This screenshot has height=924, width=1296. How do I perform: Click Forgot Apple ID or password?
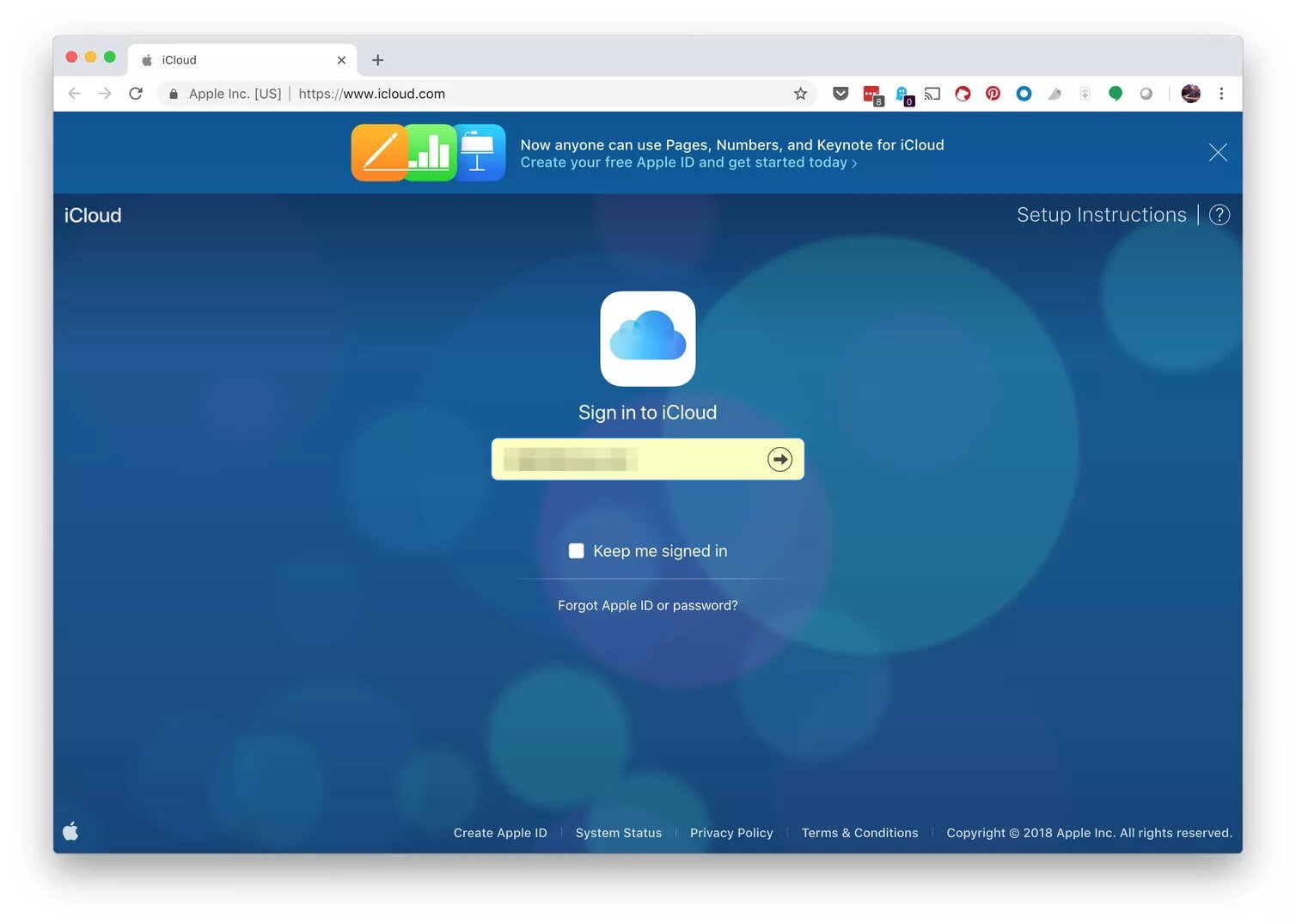coord(648,605)
